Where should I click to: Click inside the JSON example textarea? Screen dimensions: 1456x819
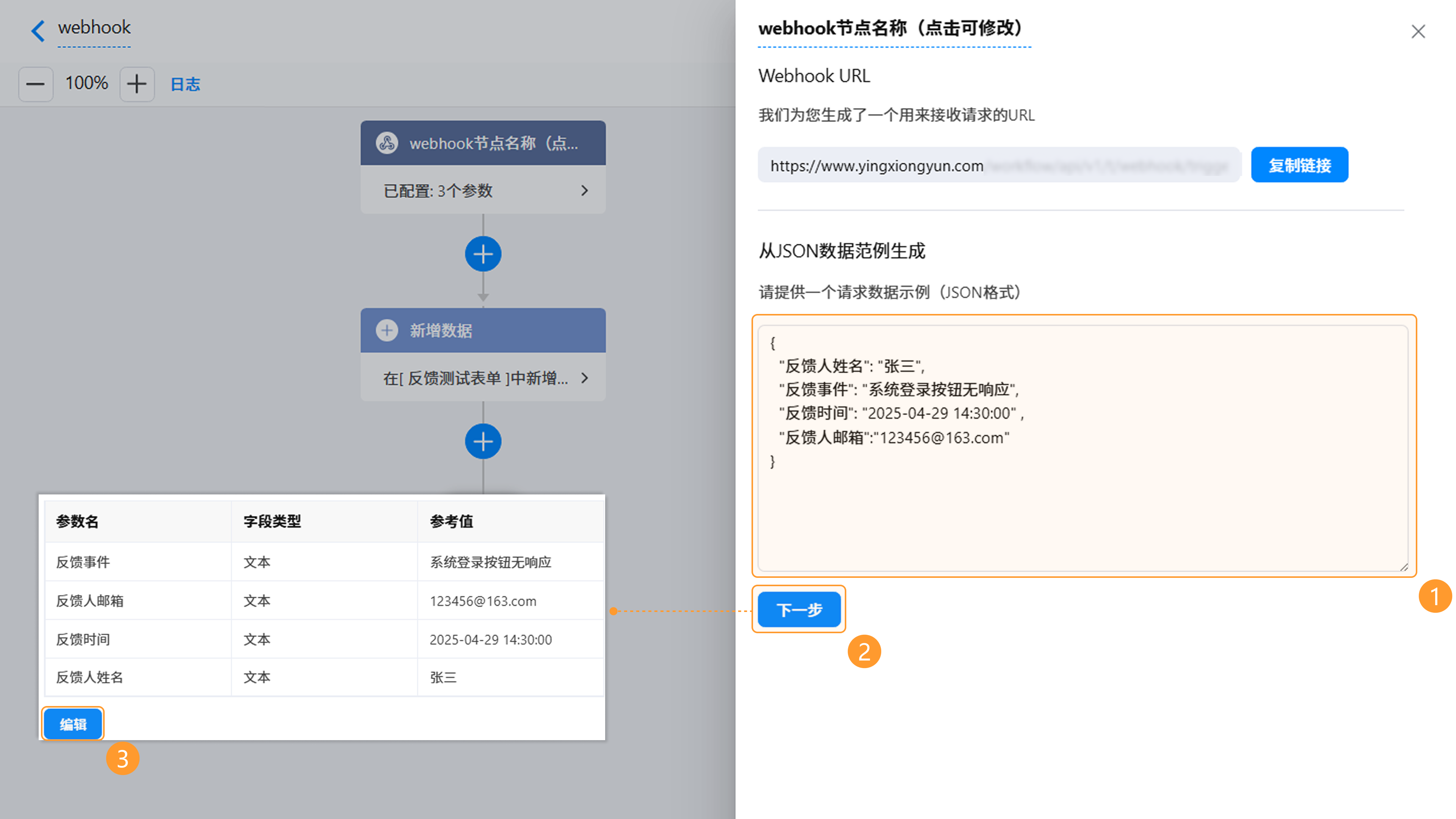(1083, 448)
